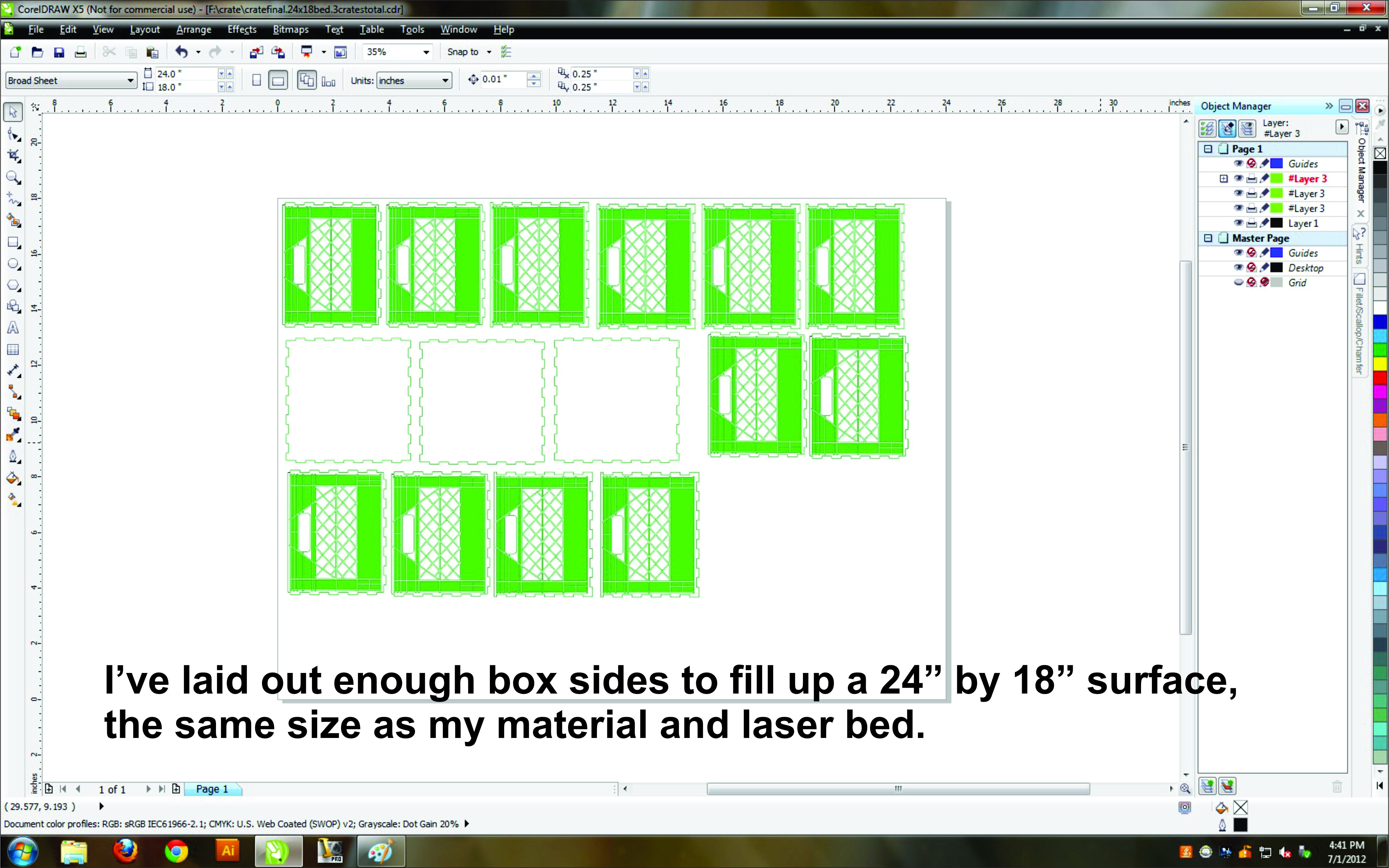Toggle visibility eye of red #Layer 3
The width and height of the screenshot is (1389, 868).
pyautogui.click(x=1239, y=178)
